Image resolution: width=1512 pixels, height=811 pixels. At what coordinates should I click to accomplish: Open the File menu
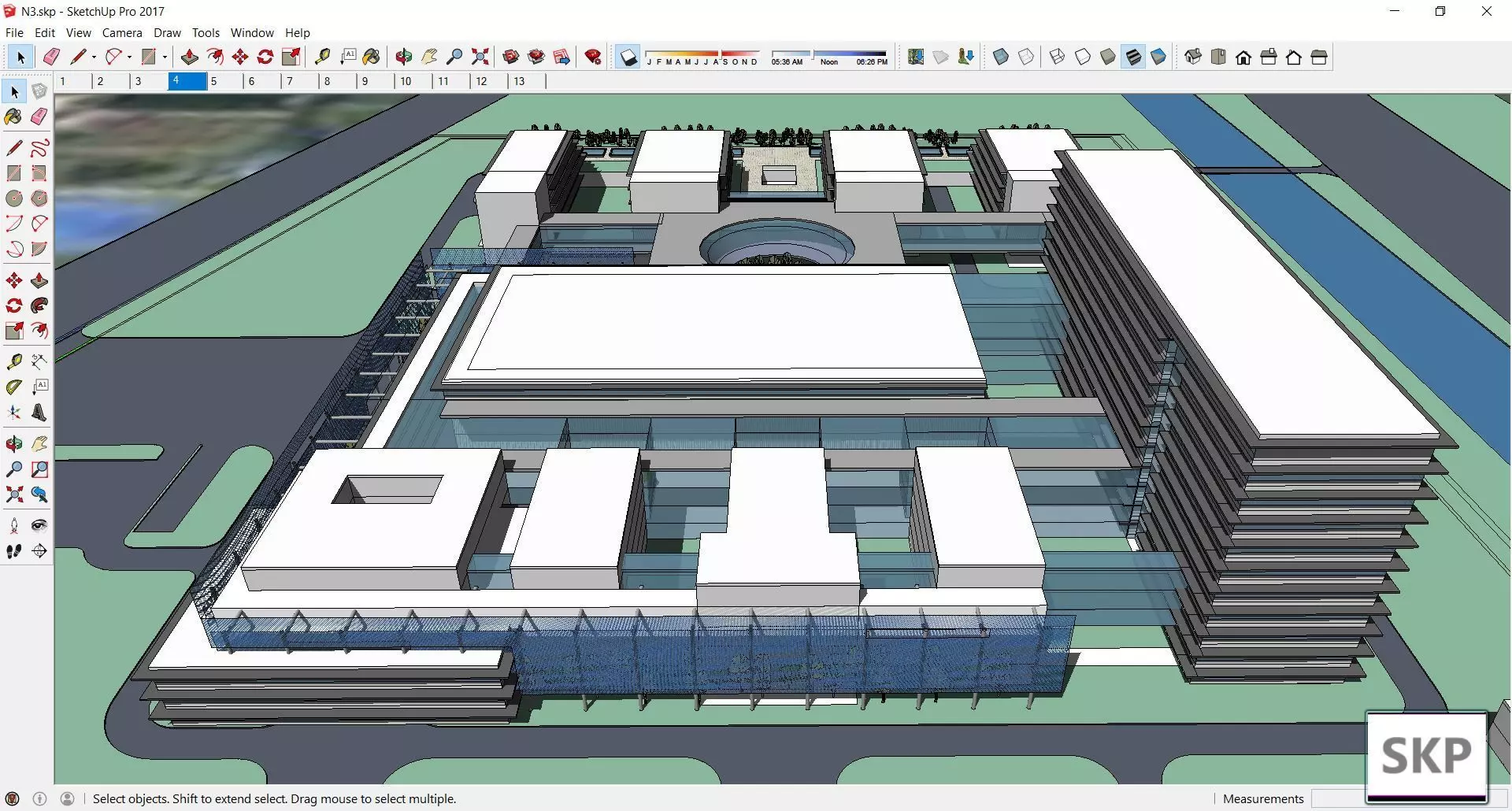tap(14, 32)
